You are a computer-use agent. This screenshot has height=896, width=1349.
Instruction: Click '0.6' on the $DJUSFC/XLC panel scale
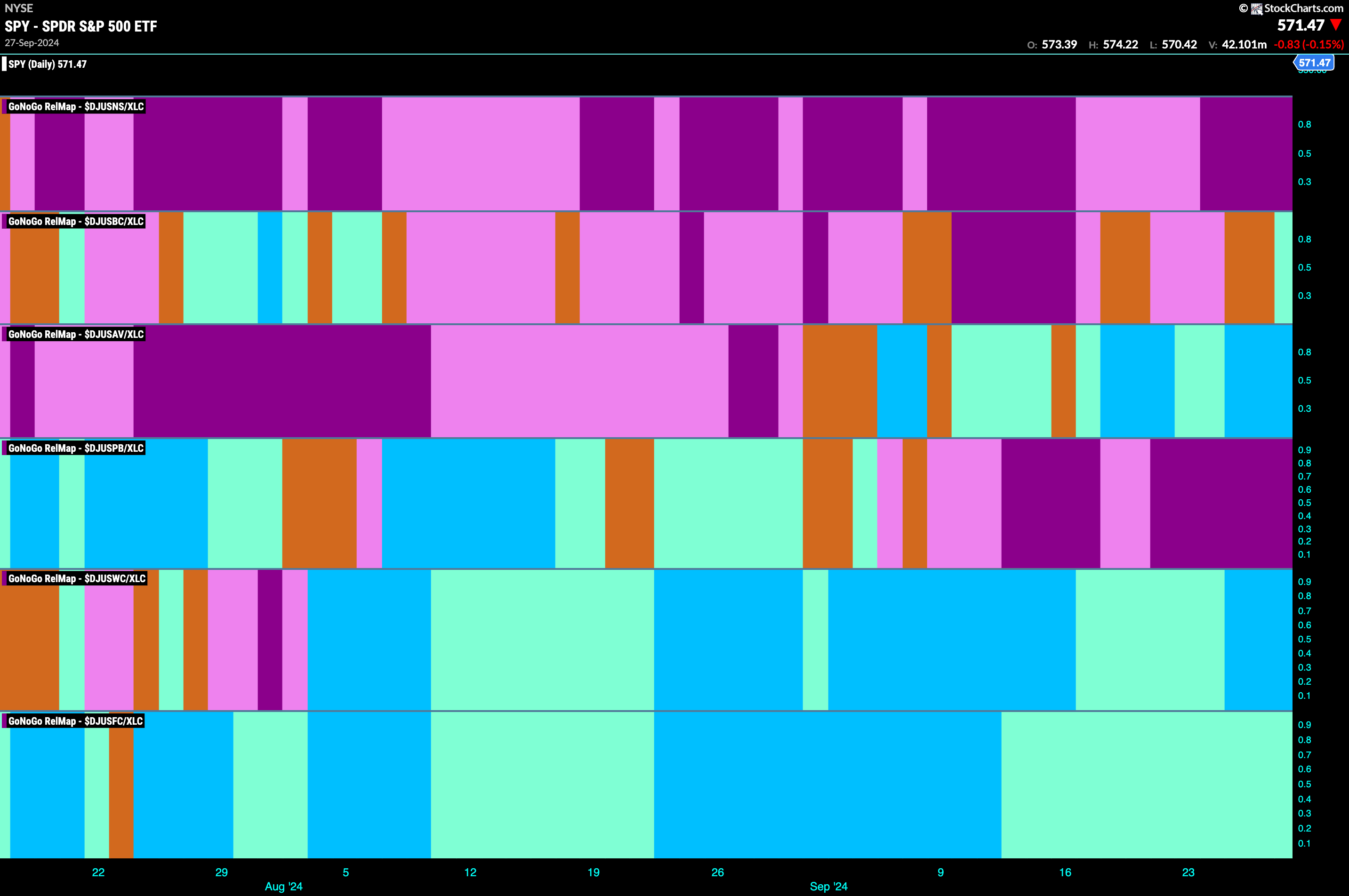pyautogui.click(x=1304, y=769)
